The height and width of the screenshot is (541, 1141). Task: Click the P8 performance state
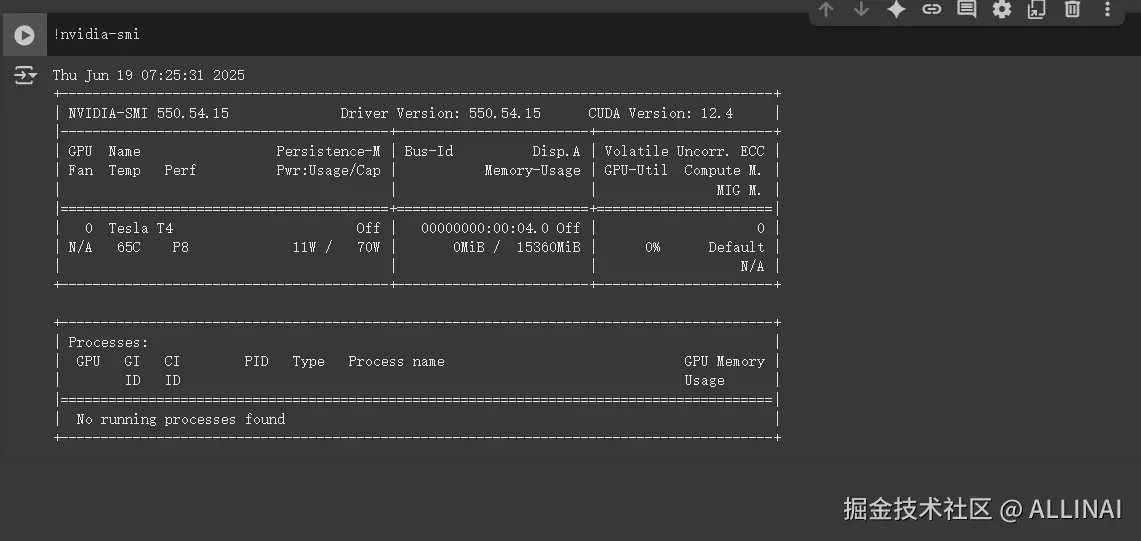pyautogui.click(x=180, y=247)
